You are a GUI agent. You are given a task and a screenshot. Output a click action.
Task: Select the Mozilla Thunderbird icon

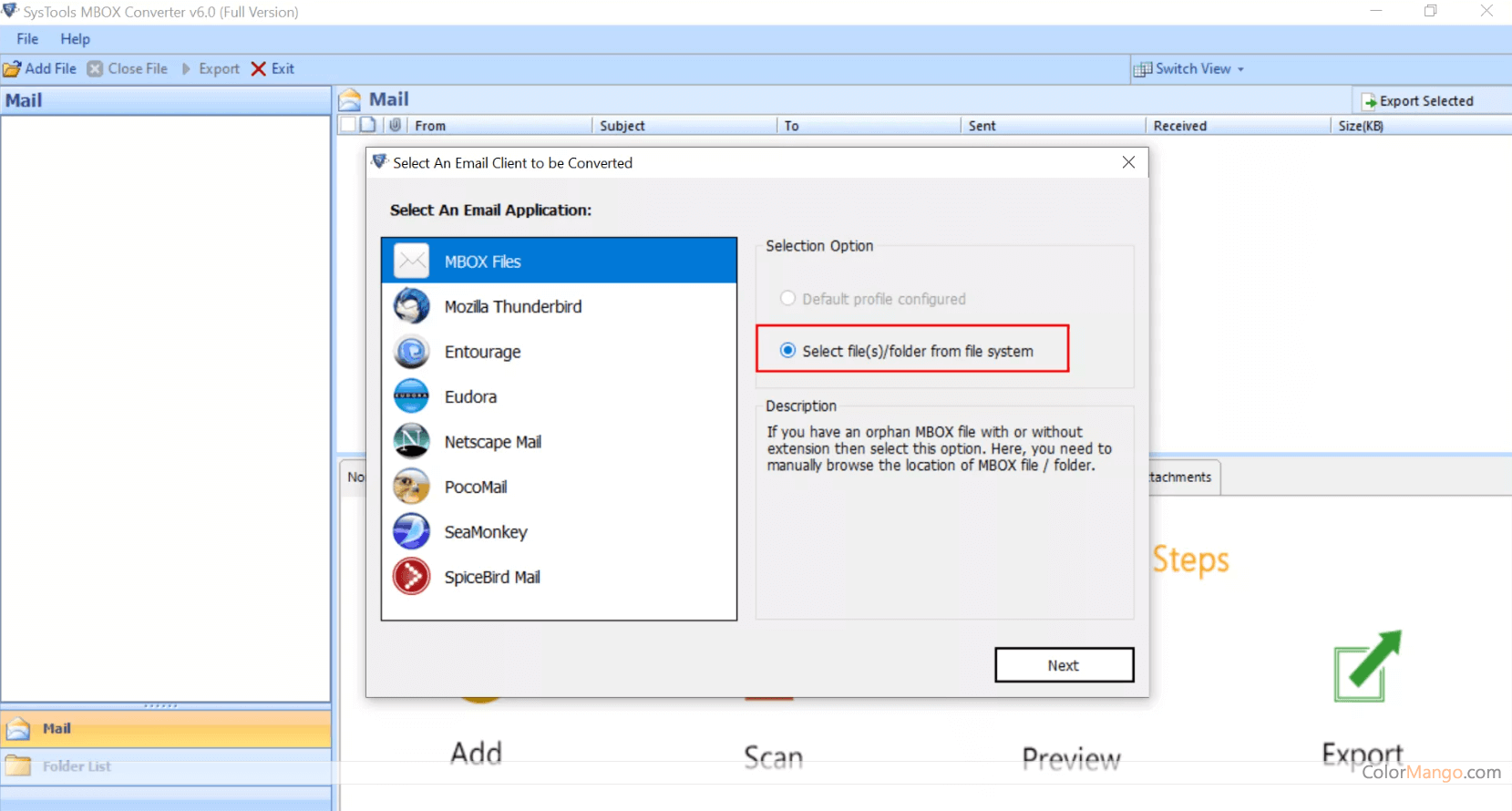tap(411, 306)
